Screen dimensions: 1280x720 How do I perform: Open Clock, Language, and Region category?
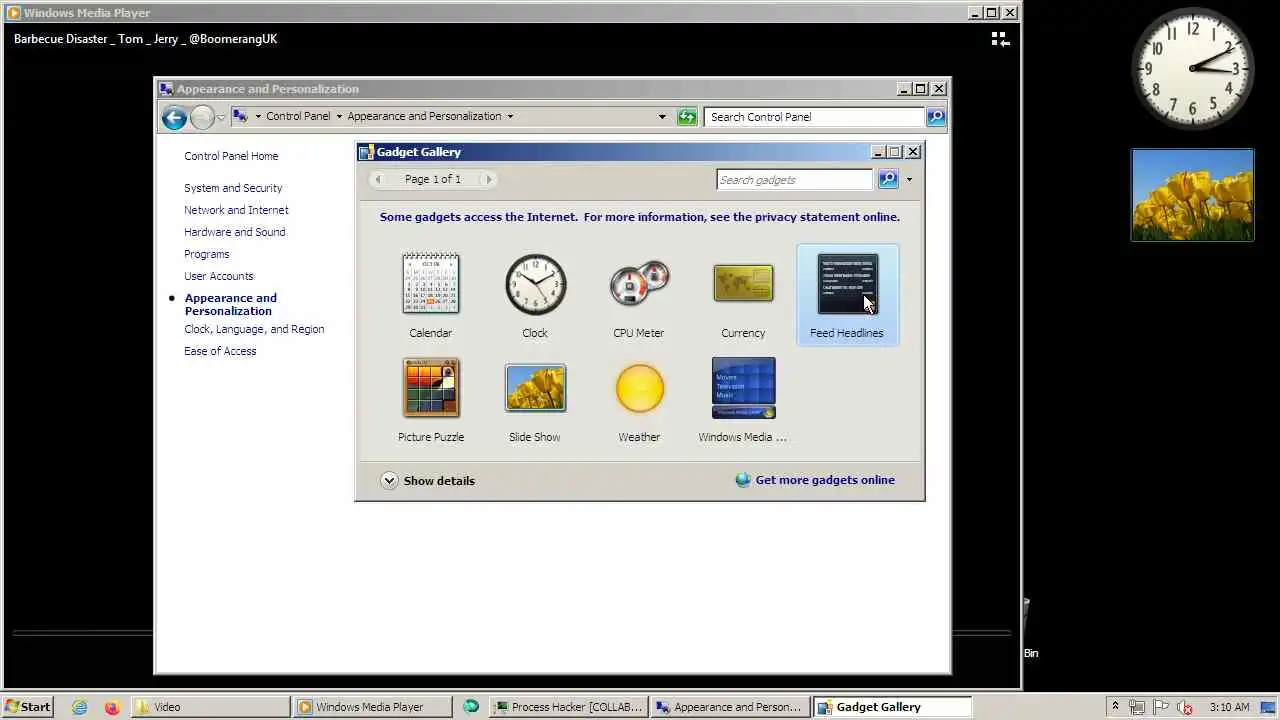(254, 329)
